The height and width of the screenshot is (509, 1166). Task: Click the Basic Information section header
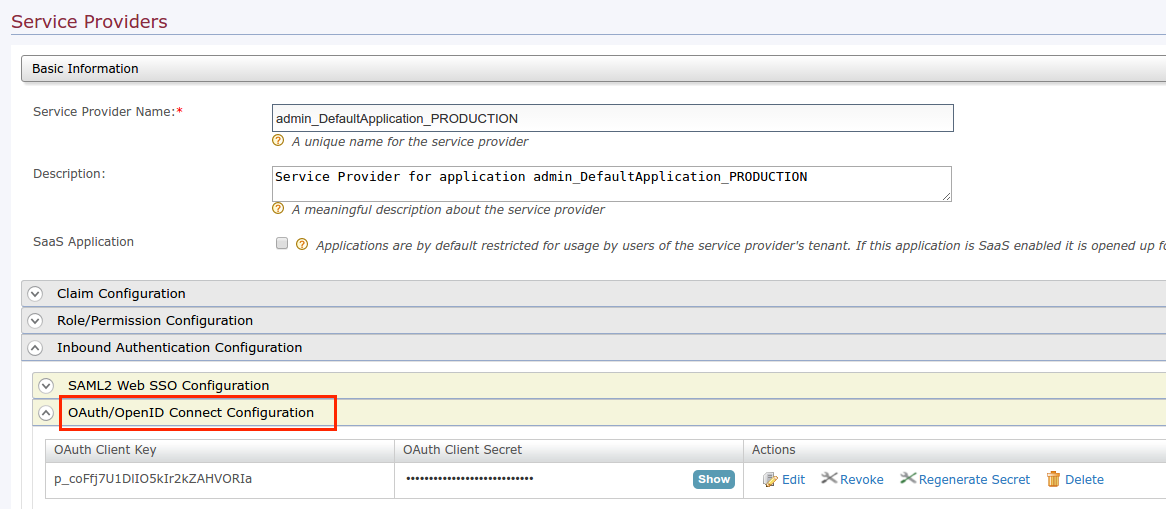(86, 69)
